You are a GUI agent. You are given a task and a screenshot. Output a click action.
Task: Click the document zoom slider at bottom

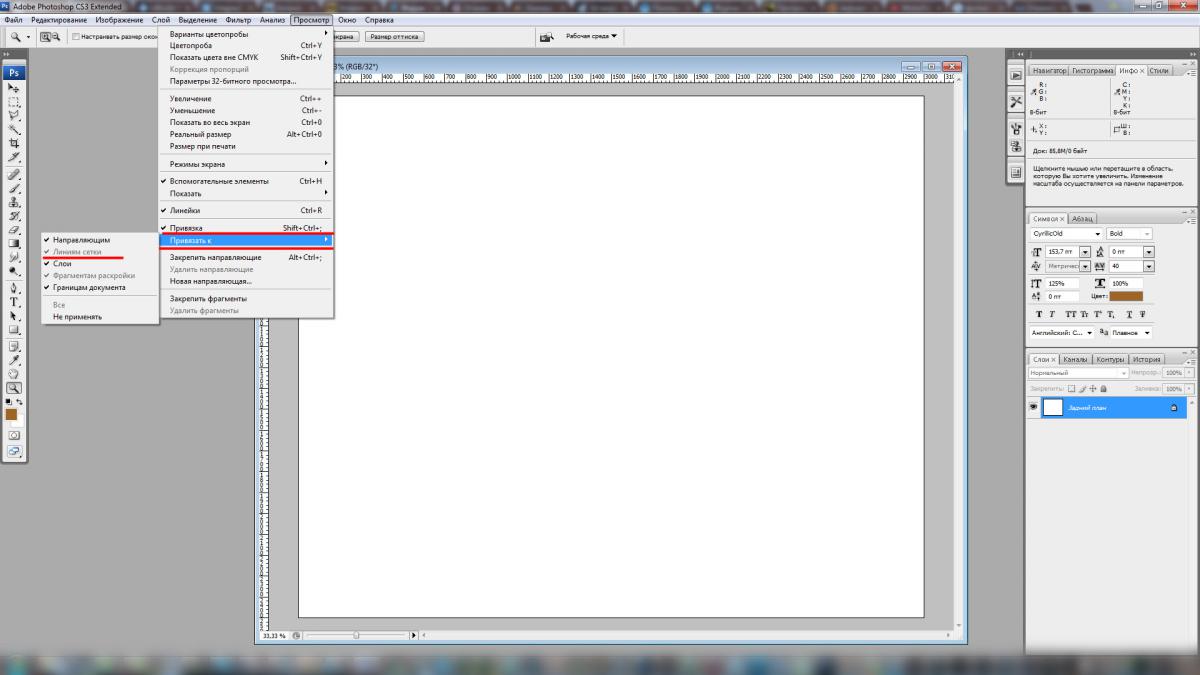click(357, 635)
